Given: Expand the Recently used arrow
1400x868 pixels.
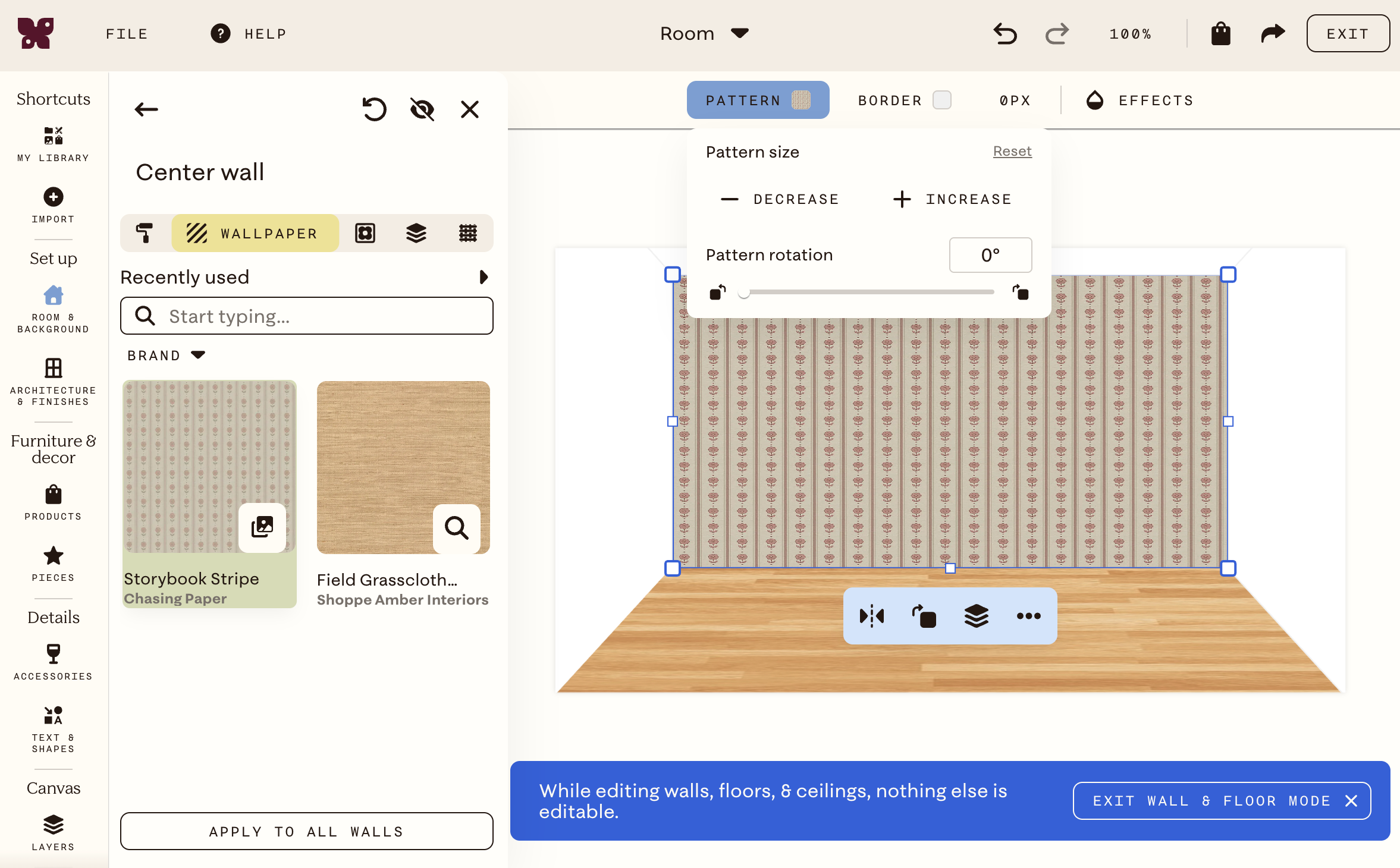Looking at the screenshot, I should tap(484, 277).
